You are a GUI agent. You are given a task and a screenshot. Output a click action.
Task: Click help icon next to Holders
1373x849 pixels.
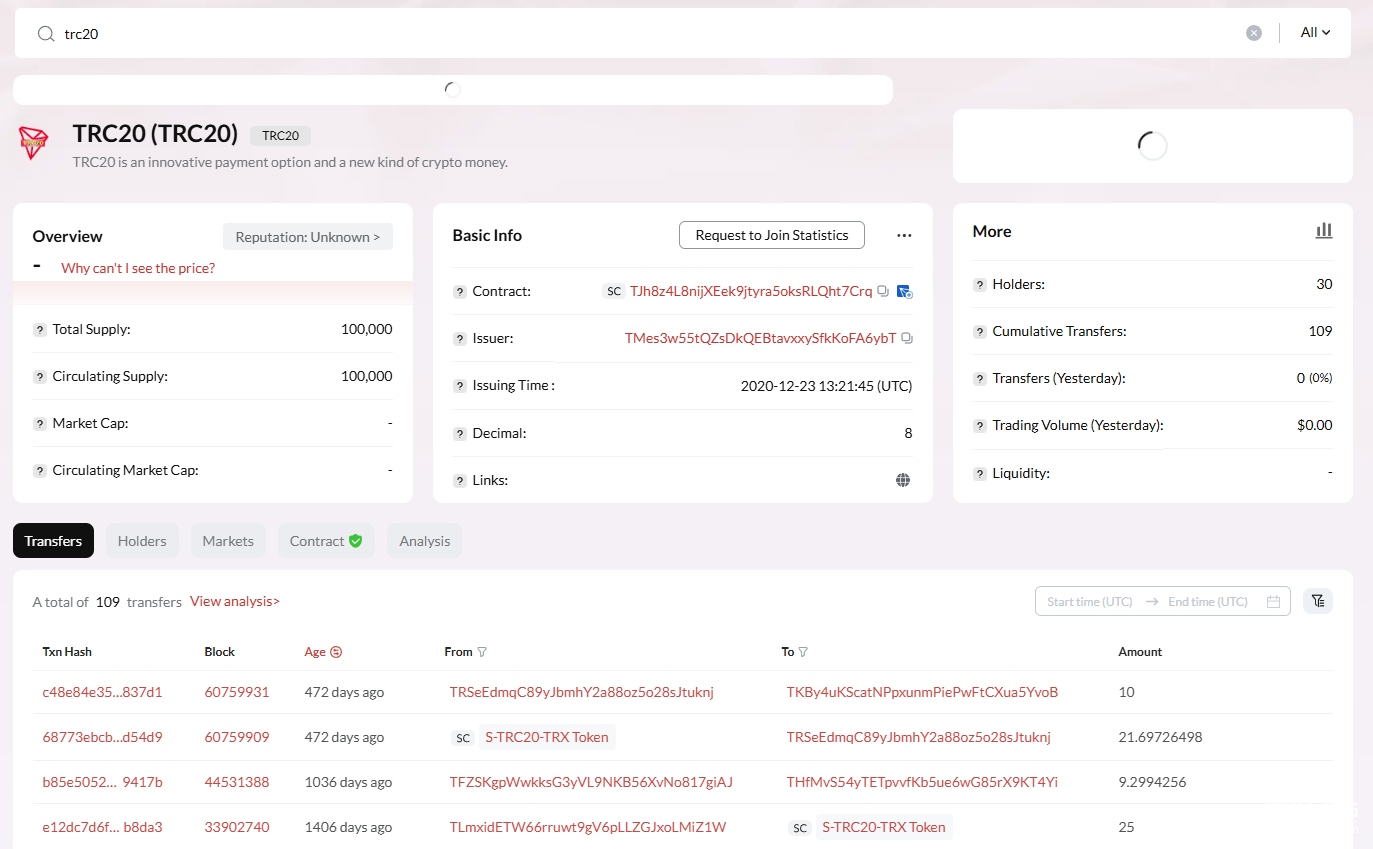980,285
